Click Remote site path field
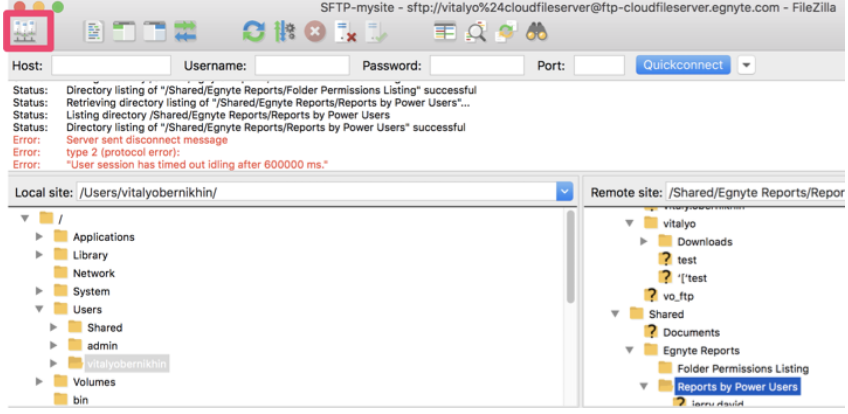848x414 pixels. click(756, 192)
